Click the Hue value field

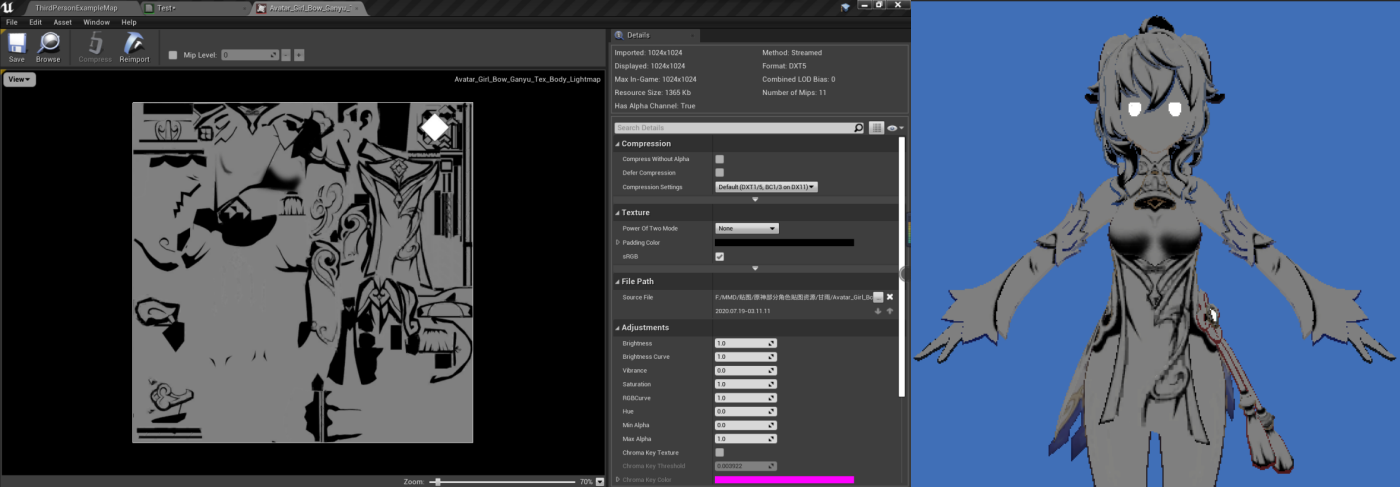(x=746, y=411)
